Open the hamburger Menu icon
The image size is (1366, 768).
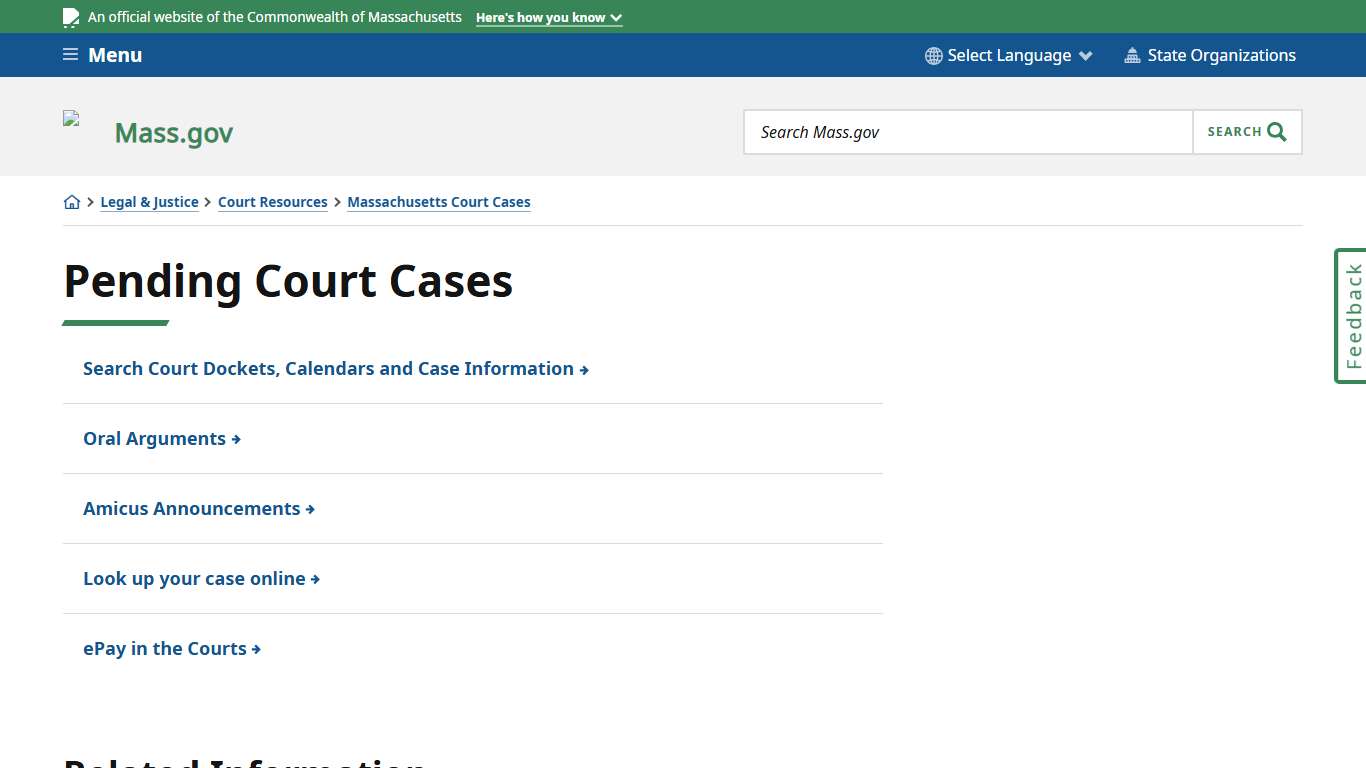[x=70, y=54]
